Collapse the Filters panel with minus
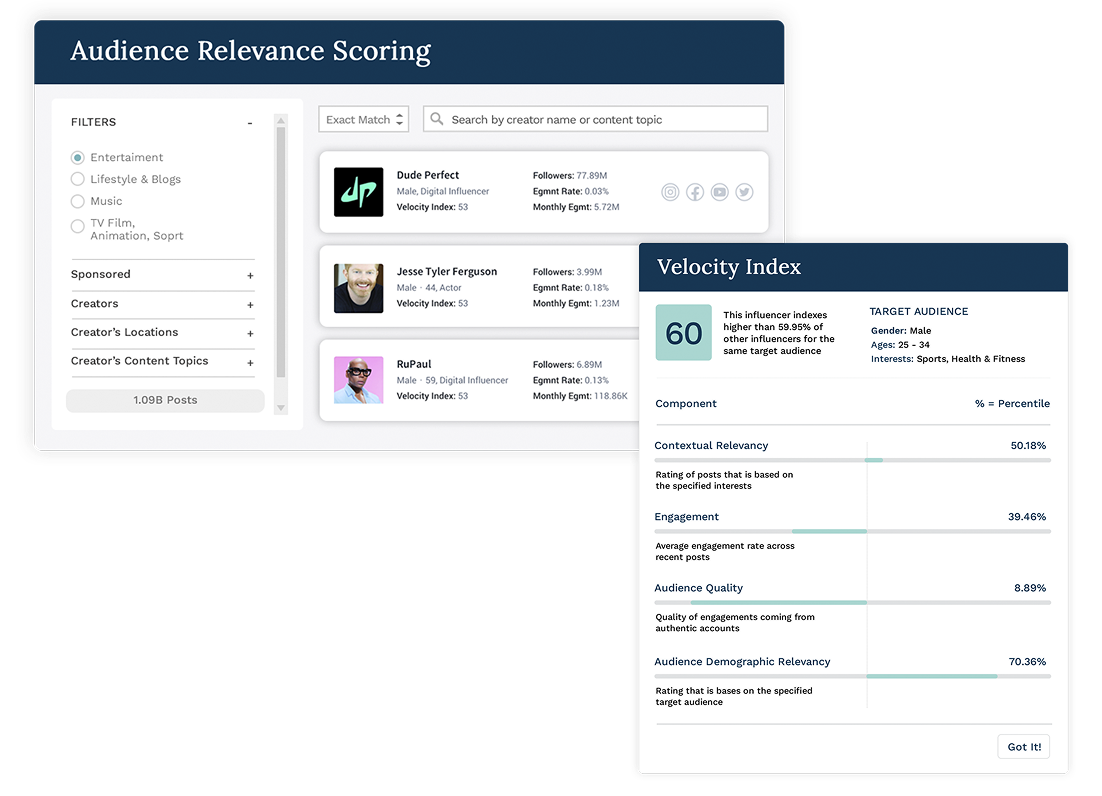Image resolution: width=1102 pixels, height=796 pixels. click(250, 123)
